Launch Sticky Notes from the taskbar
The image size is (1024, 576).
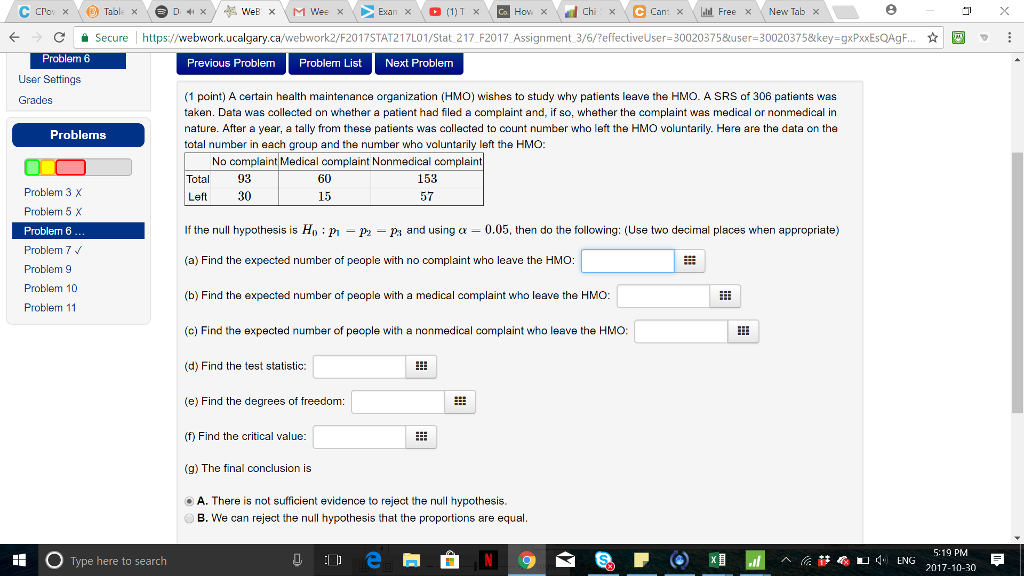(x=642, y=560)
